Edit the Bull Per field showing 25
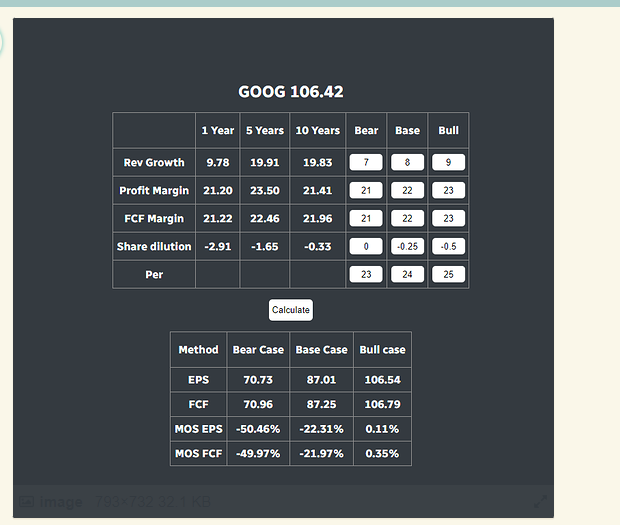Screen dimensions: 620x525 point(448,274)
